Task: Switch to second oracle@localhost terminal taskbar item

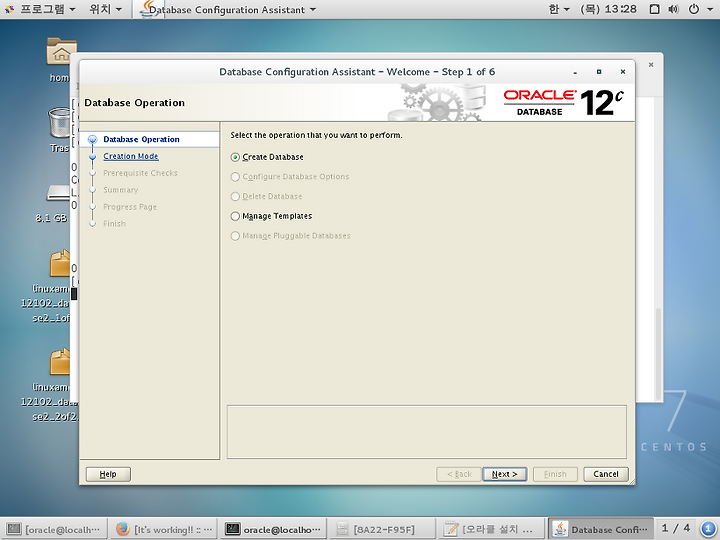Action: (x=273, y=529)
